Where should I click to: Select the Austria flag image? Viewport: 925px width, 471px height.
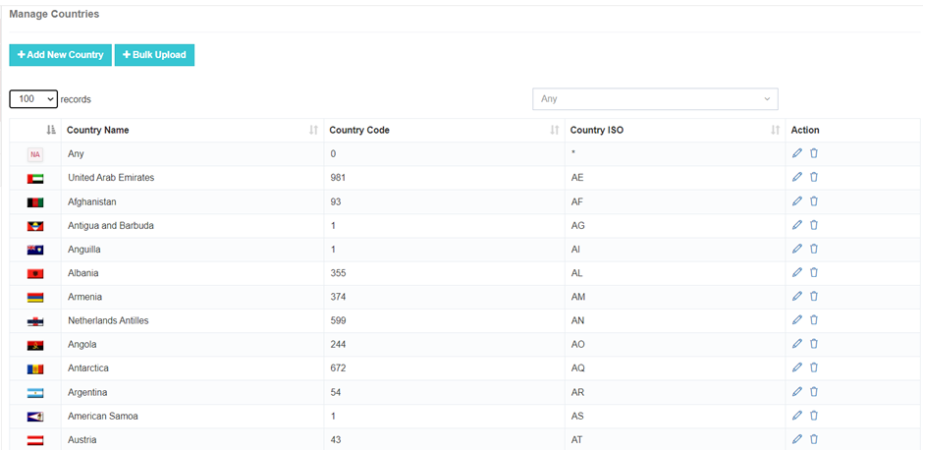[35, 440]
